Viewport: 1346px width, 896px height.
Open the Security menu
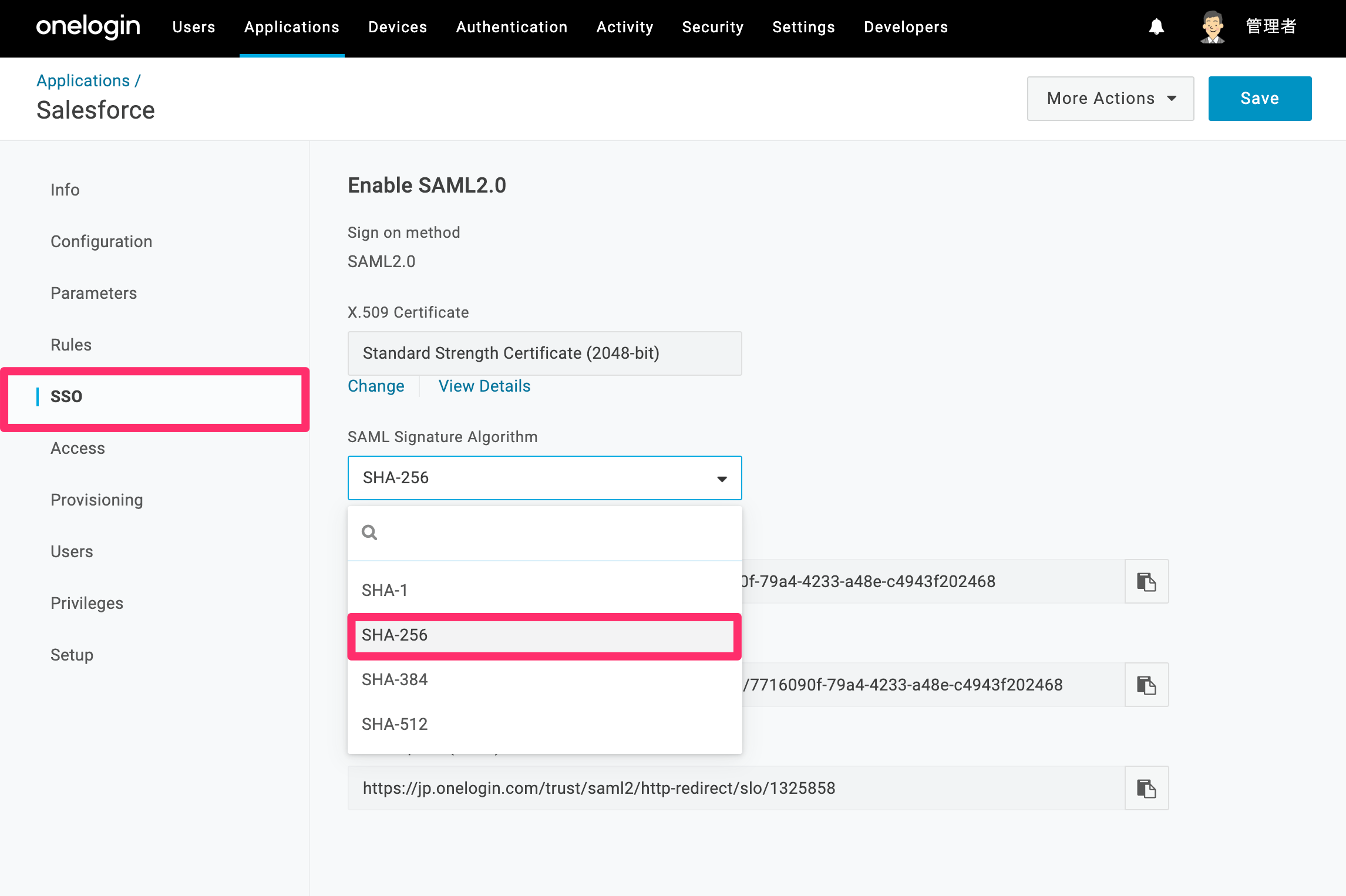pos(712,27)
